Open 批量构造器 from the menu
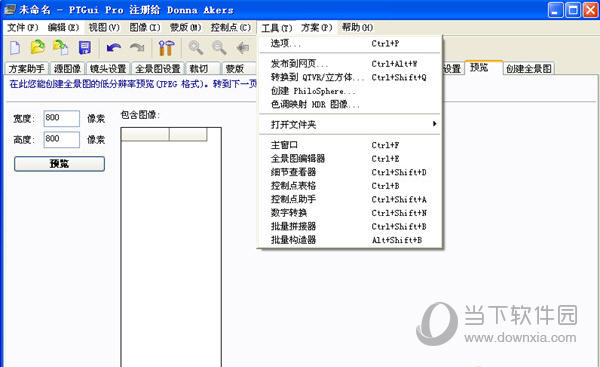 (350, 240)
